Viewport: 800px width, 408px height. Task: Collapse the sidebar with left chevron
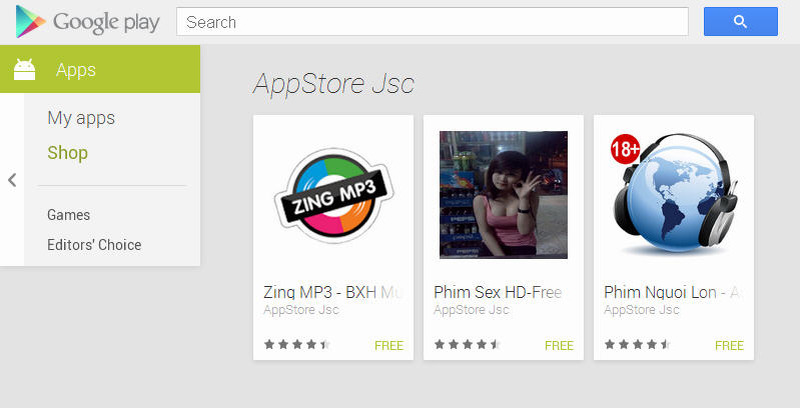pos(12,180)
